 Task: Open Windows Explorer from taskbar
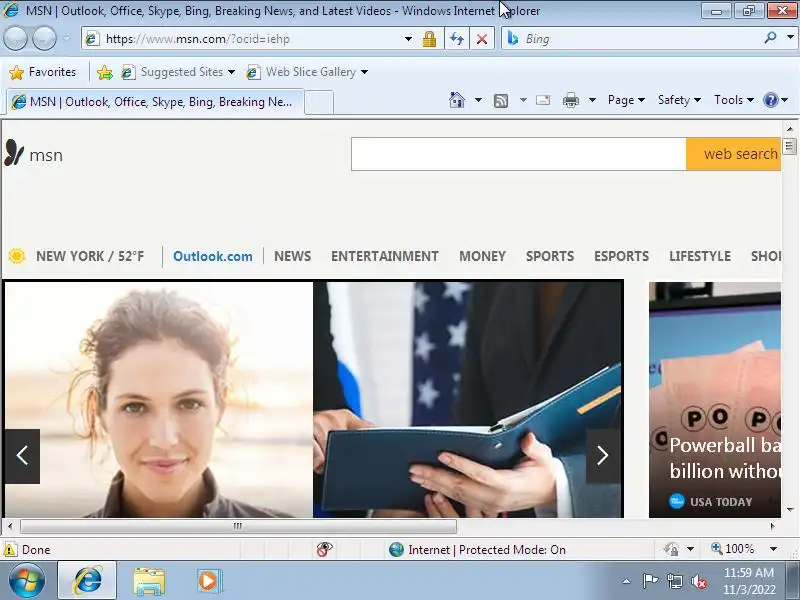[x=149, y=581]
